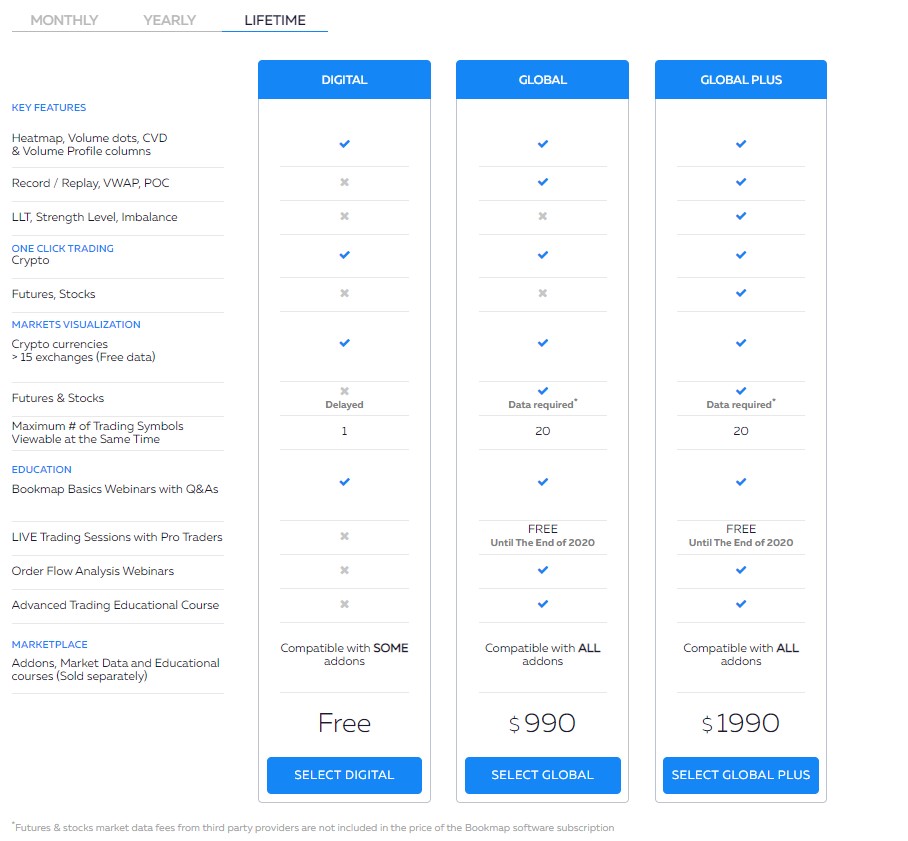Click 'FREE Until The End of 2020' in Global Plus

point(741,536)
